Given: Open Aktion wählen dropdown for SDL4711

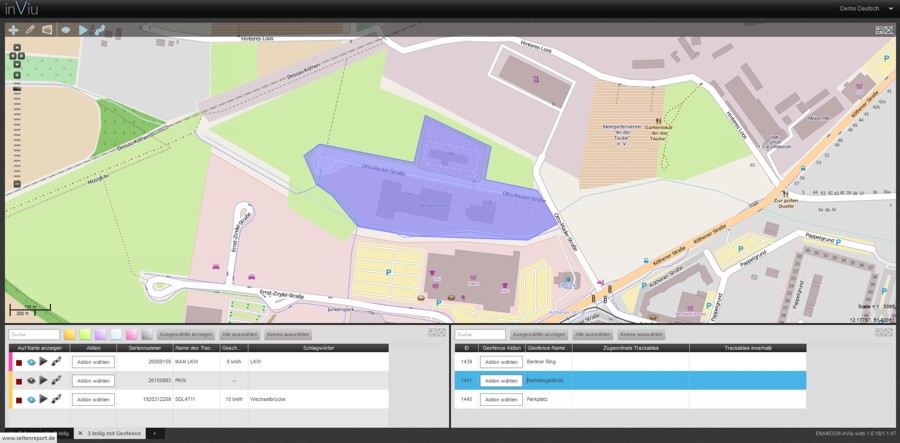Looking at the screenshot, I should (93, 399).
